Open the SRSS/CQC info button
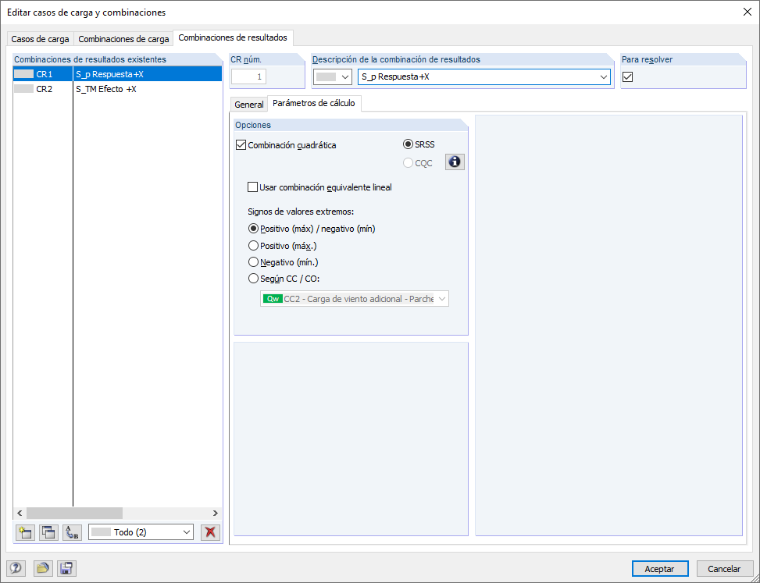Screen dimensions: 760x583 [x=455, y=162]
